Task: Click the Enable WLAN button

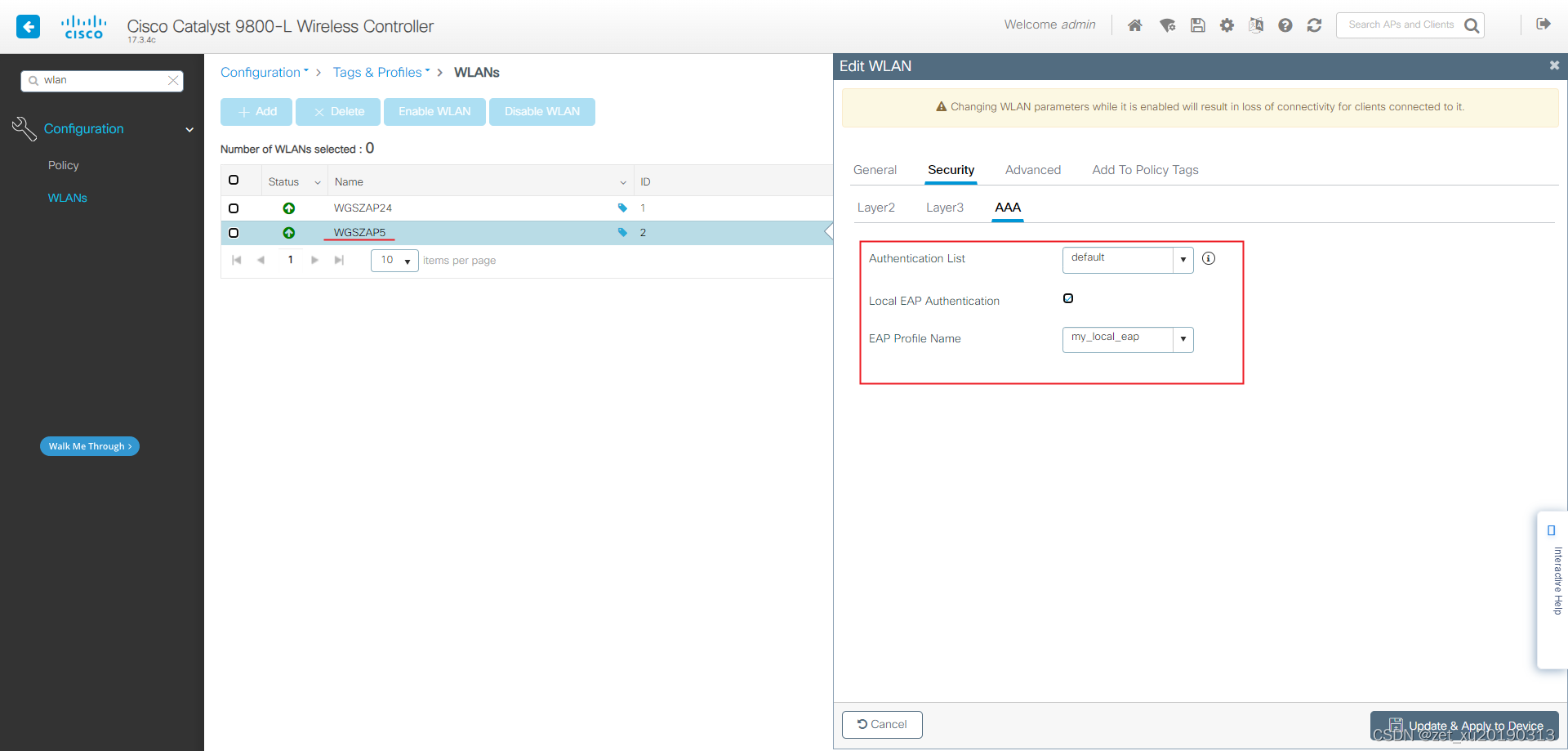Action: click(434, 112)
